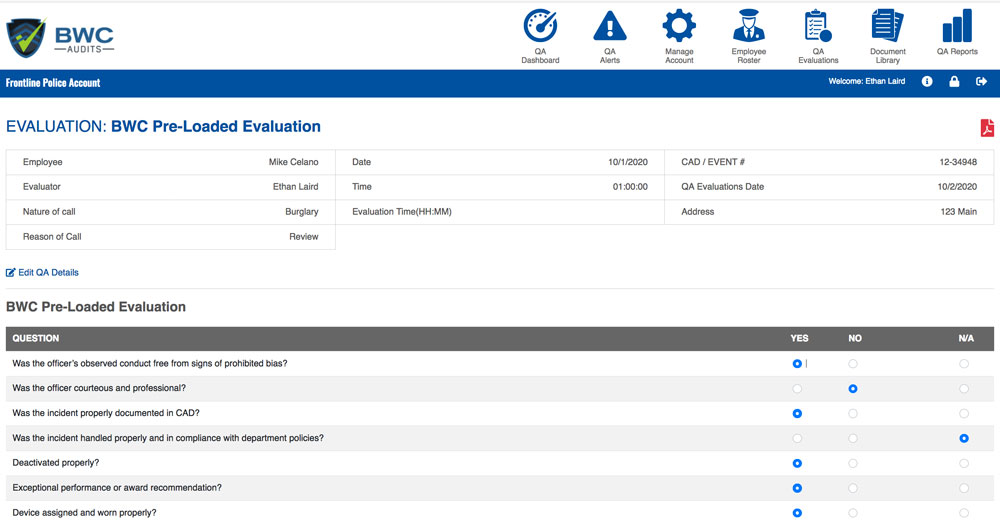
Task: Click Yes radio for Device assigned and worn
Action: click(797, 513)
